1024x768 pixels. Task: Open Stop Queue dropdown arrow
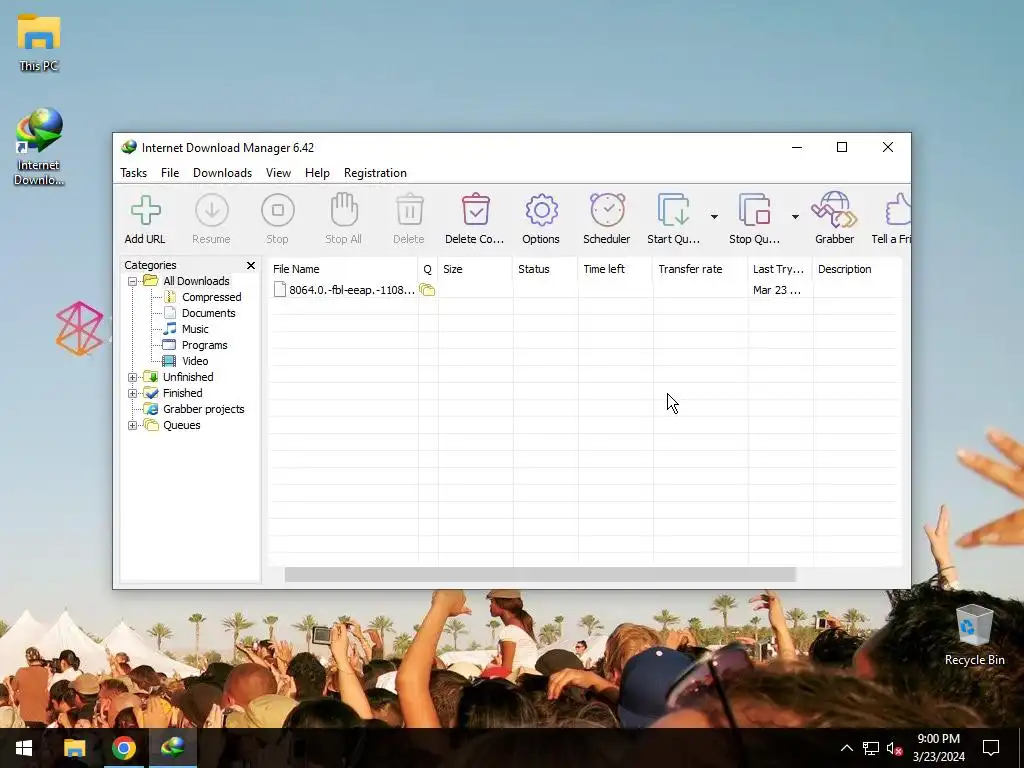[795, 217]
